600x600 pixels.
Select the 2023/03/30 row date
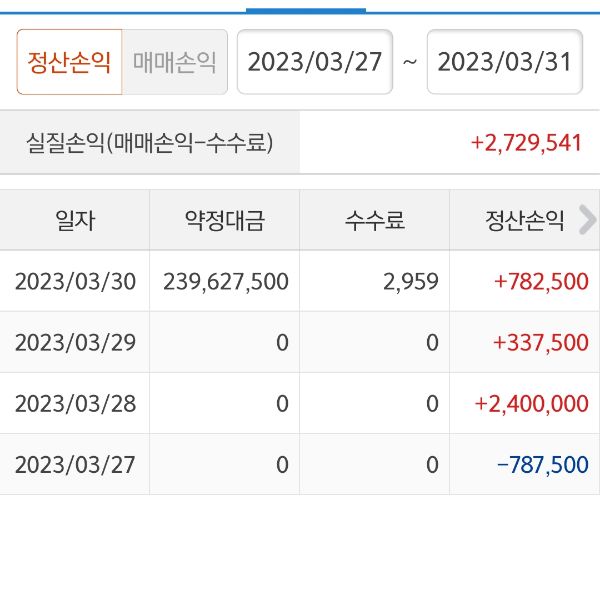(x=75, y=282)
